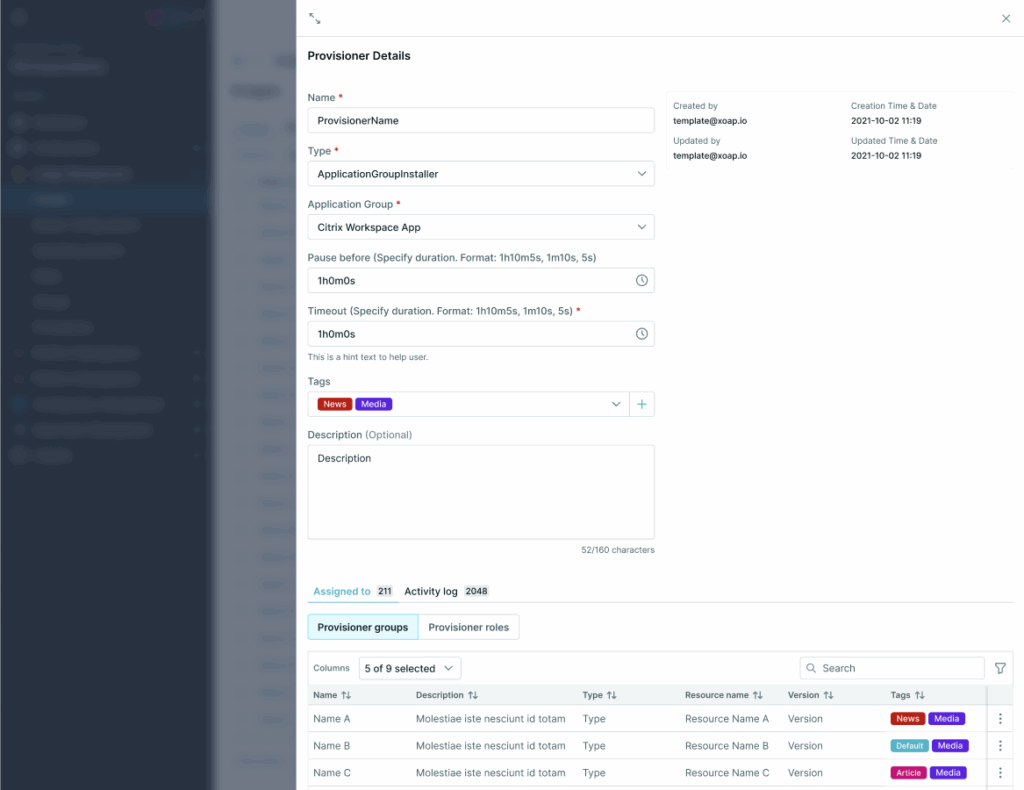Expand the Tags dropdown chevron
Viewport: 1024px width, 790px height.
[617, 403]
